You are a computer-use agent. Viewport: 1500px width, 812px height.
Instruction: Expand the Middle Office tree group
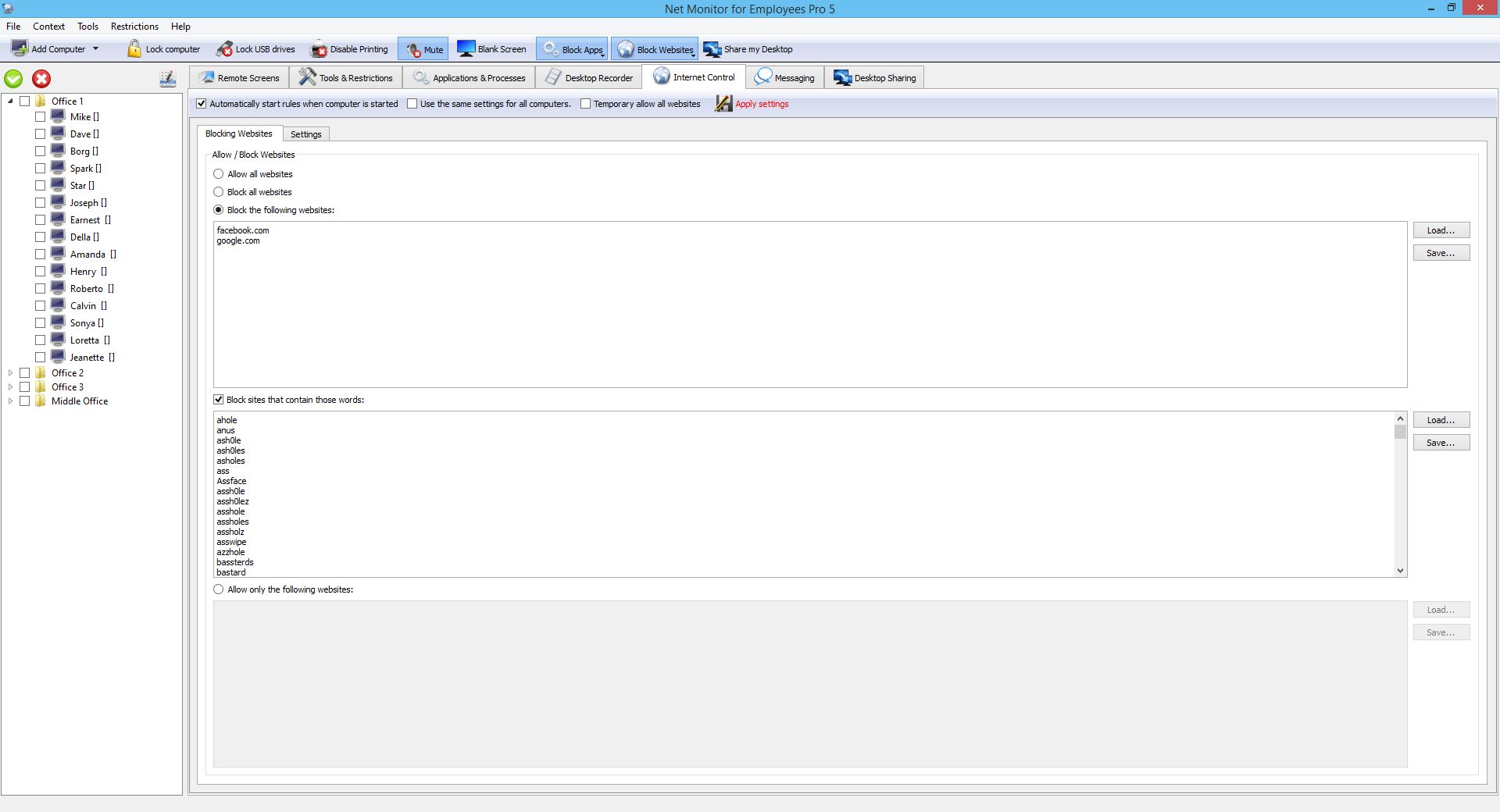click(10, 401)
